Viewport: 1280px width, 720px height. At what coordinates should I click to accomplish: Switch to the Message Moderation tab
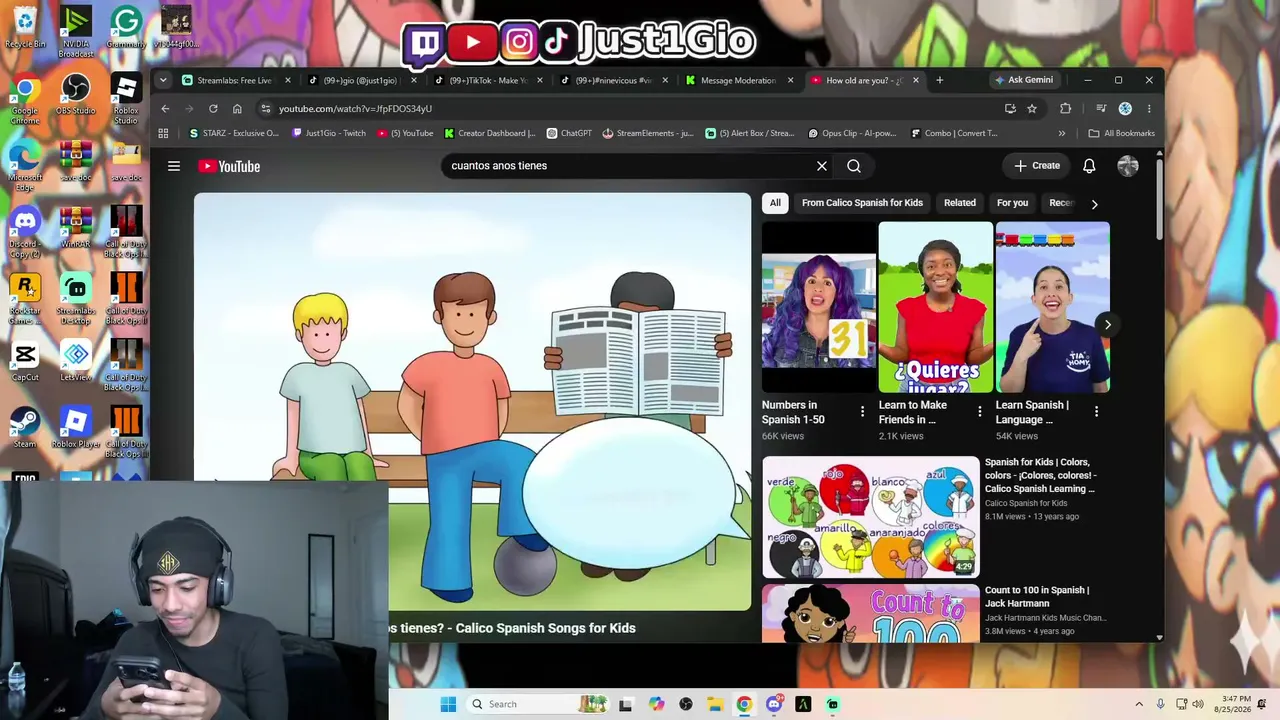point(738,80)
